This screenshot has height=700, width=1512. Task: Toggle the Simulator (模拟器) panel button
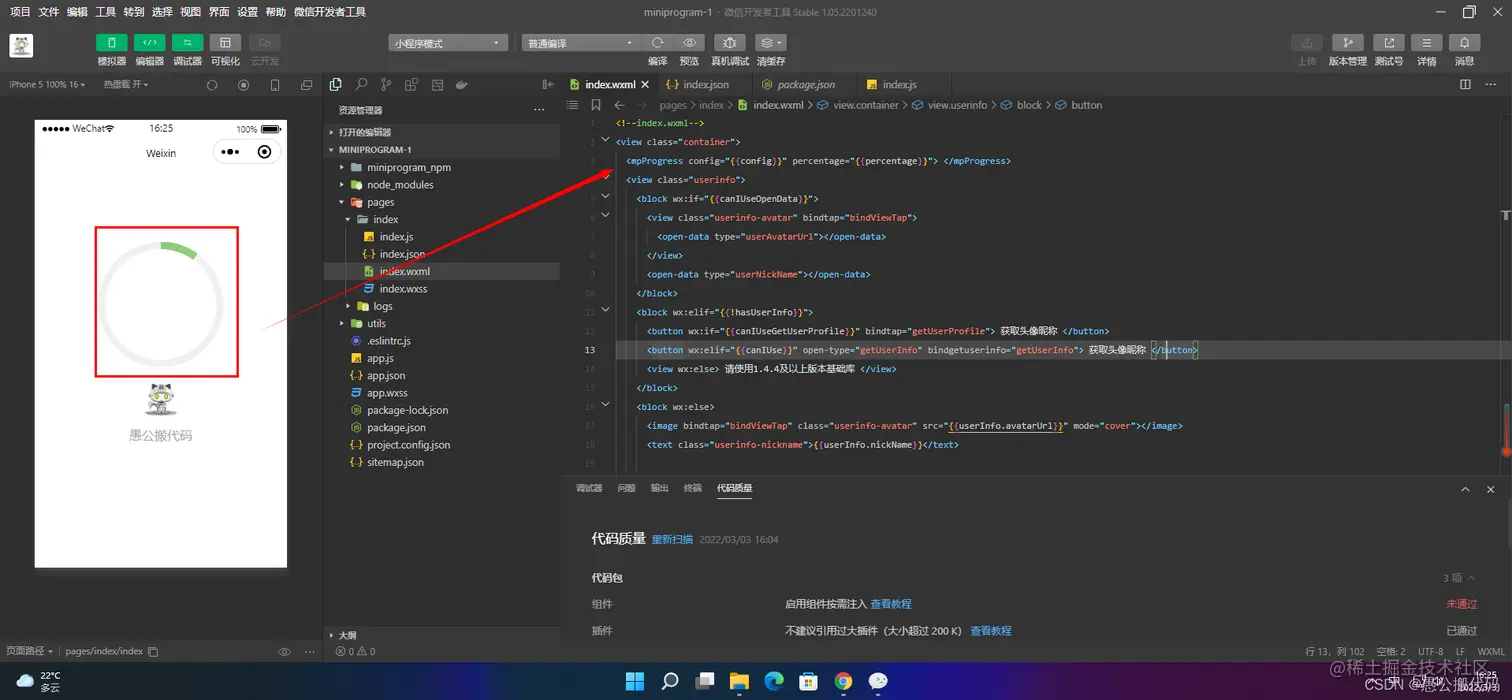point(111,43)
